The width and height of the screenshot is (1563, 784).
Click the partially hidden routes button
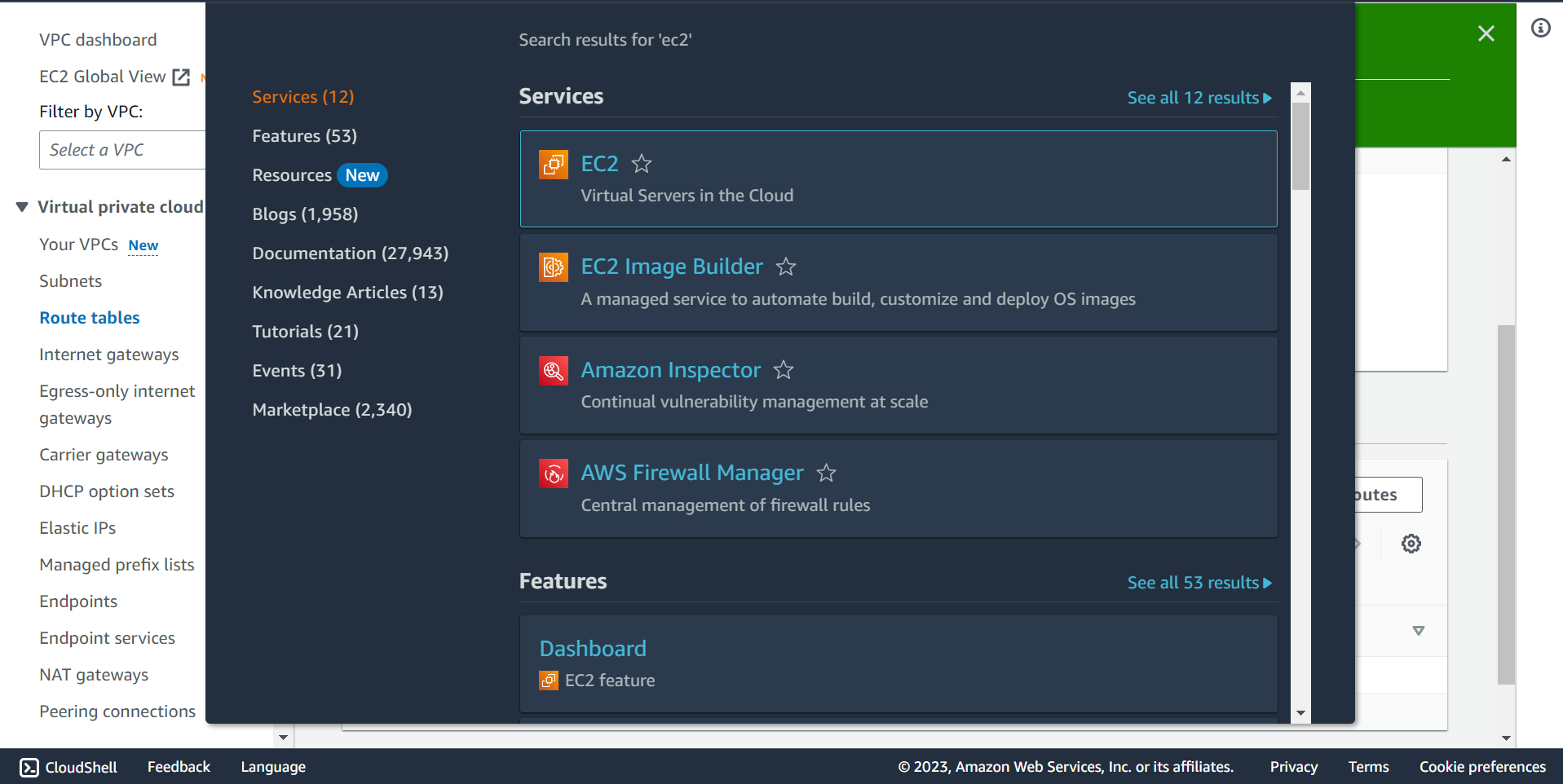[1389, 495]
